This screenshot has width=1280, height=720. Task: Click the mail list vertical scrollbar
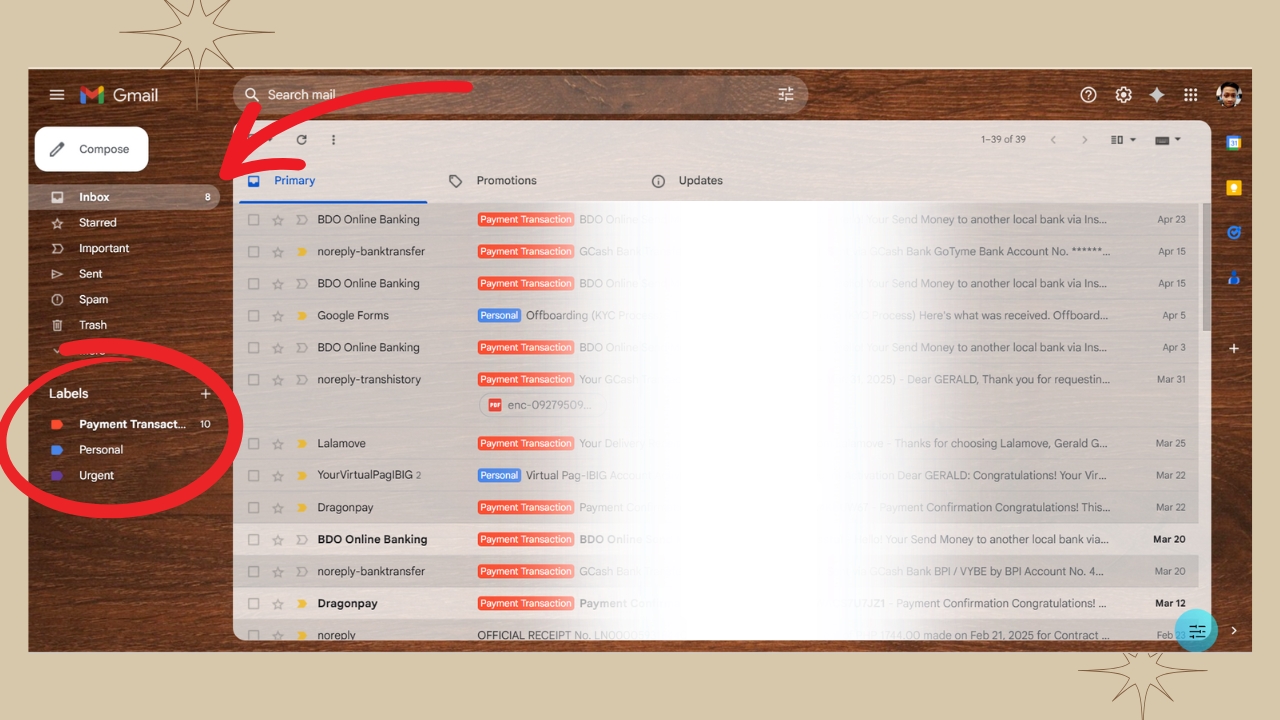1206,265
